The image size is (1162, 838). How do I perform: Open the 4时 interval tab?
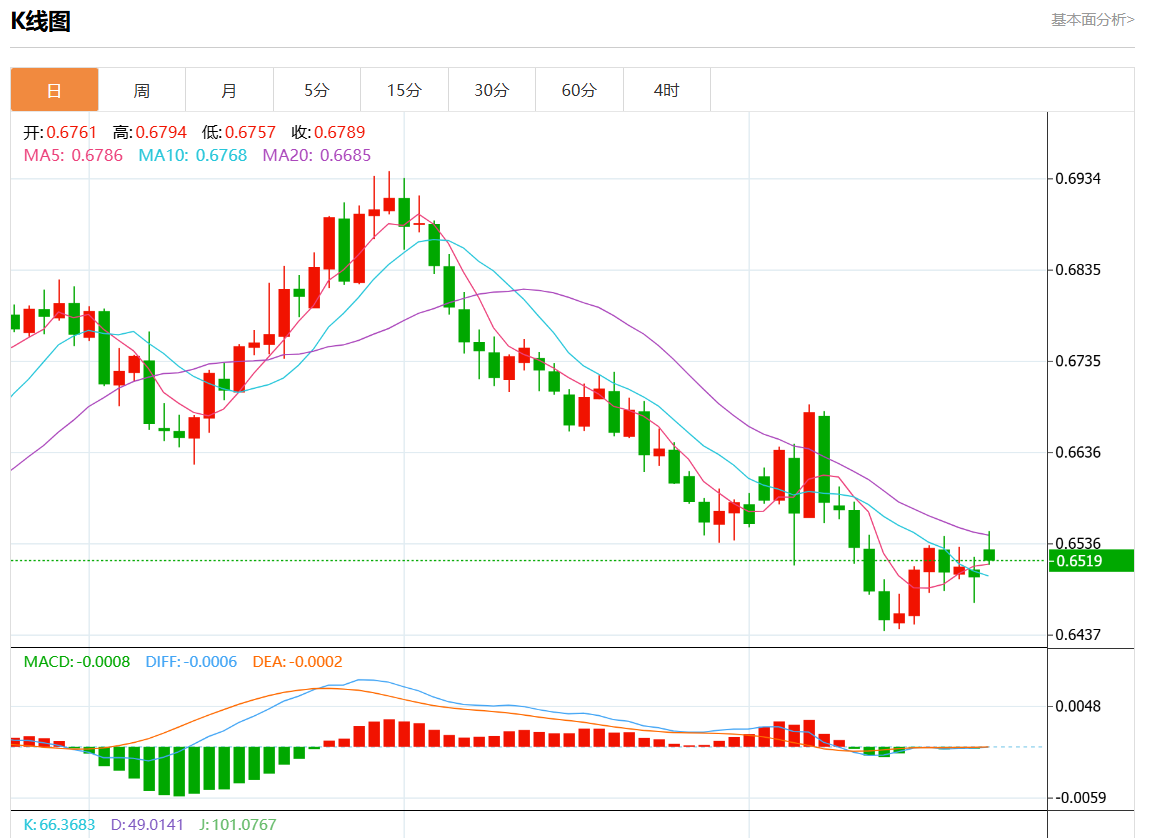(666, 90)
